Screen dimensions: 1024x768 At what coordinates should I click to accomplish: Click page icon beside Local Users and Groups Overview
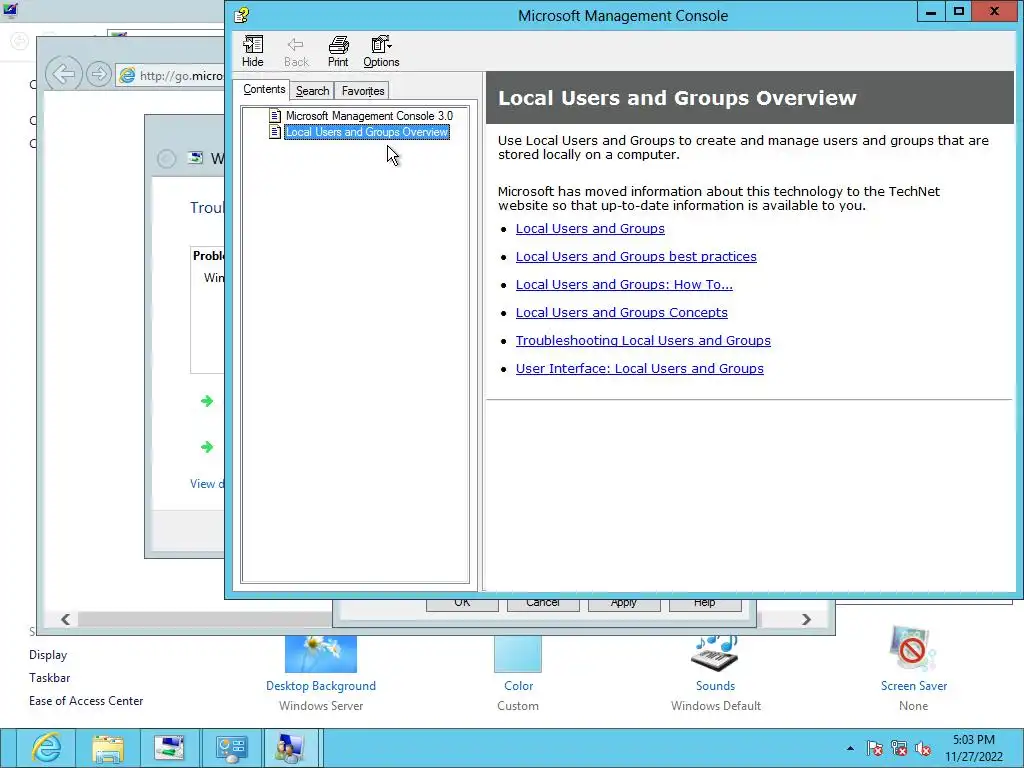[275, 132]
